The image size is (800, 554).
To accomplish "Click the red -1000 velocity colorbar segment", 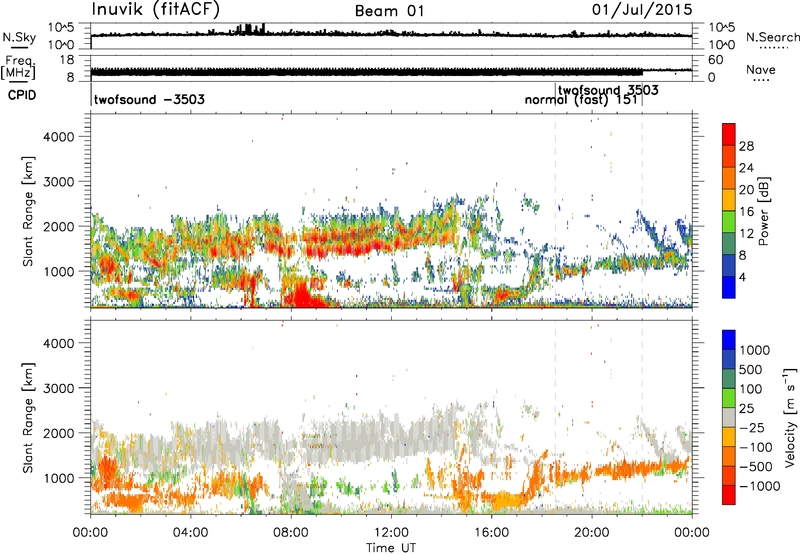I will (x=729, y=495).
